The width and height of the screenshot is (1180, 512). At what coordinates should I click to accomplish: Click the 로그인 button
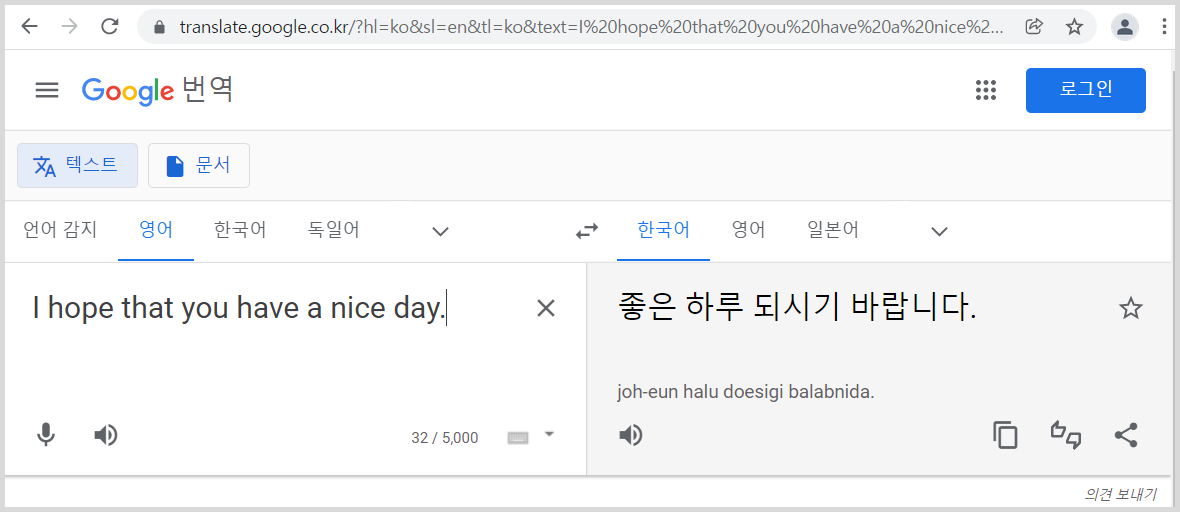[x=1085, y=90]
